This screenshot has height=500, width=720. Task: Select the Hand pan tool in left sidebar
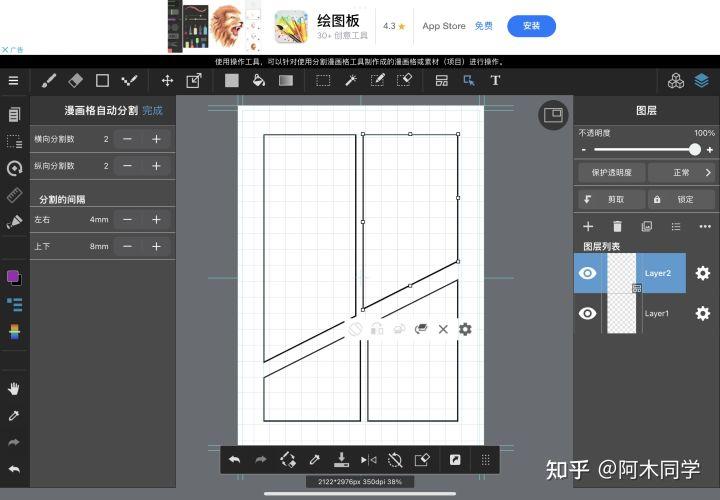click(14, 389)
